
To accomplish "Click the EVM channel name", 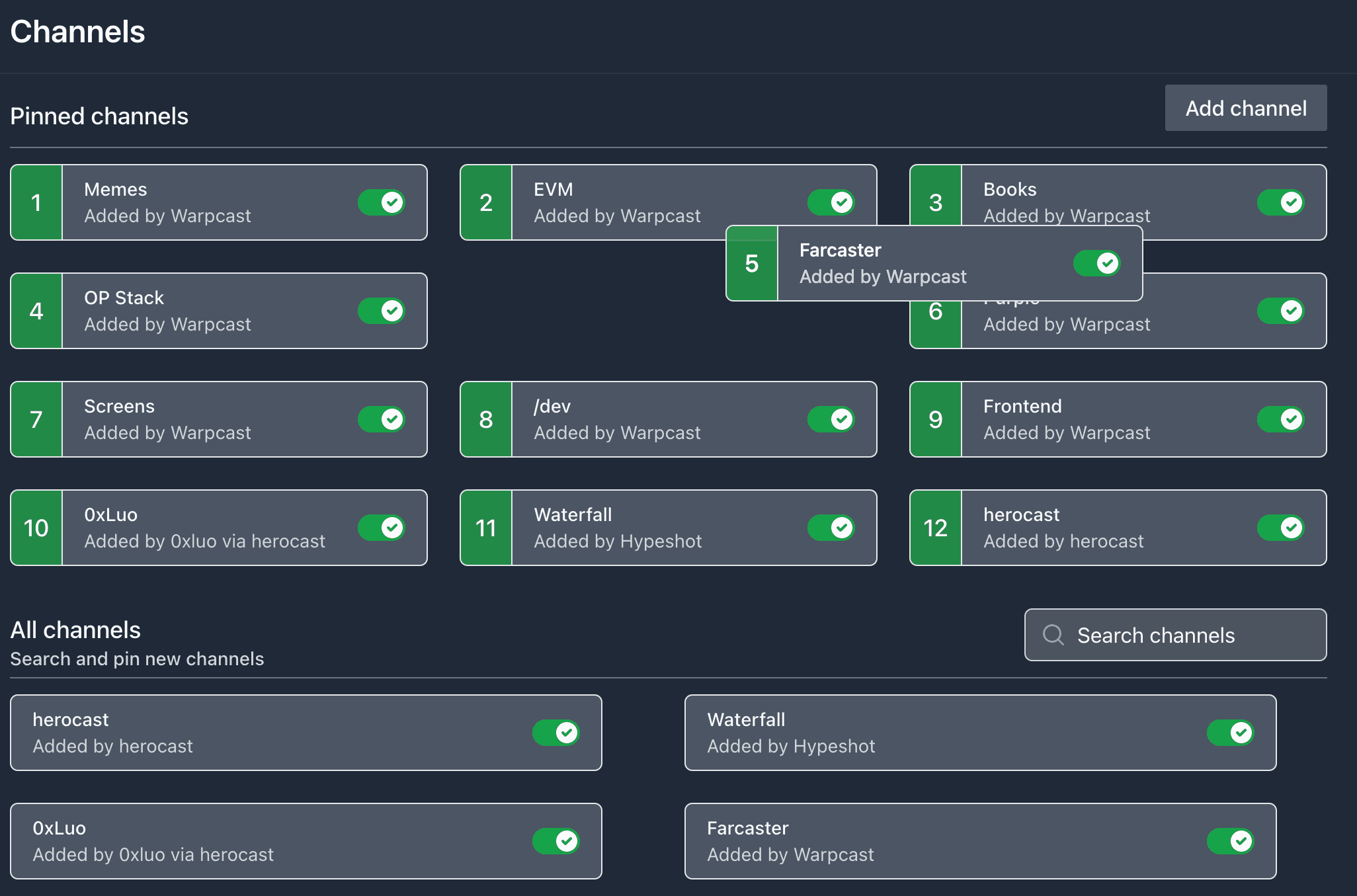I will click(x=554, y=189).
